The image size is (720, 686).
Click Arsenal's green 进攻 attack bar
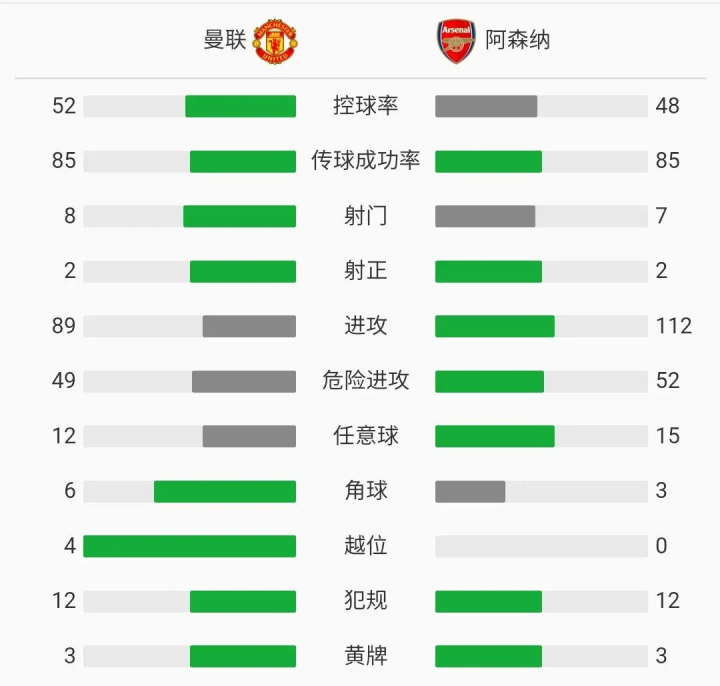495,326
